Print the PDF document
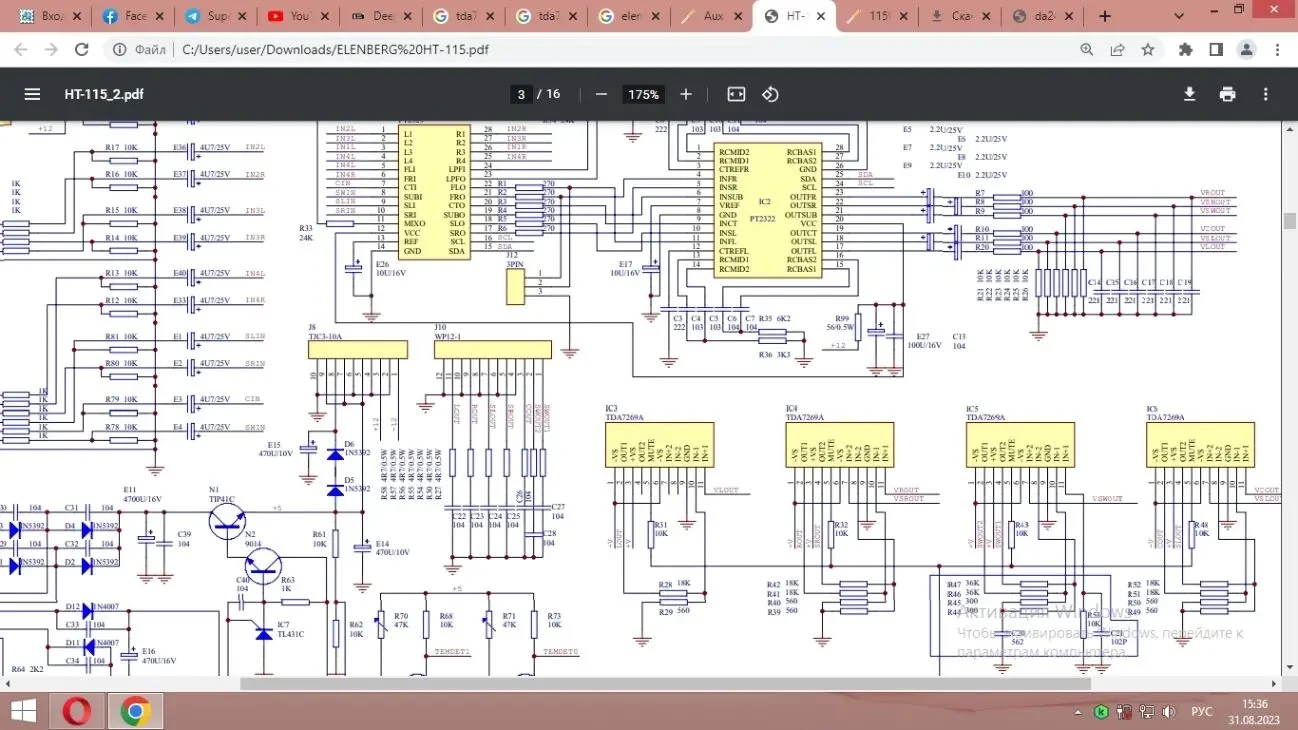This screenshot has width=1298, height=730. coord(1227,94)
